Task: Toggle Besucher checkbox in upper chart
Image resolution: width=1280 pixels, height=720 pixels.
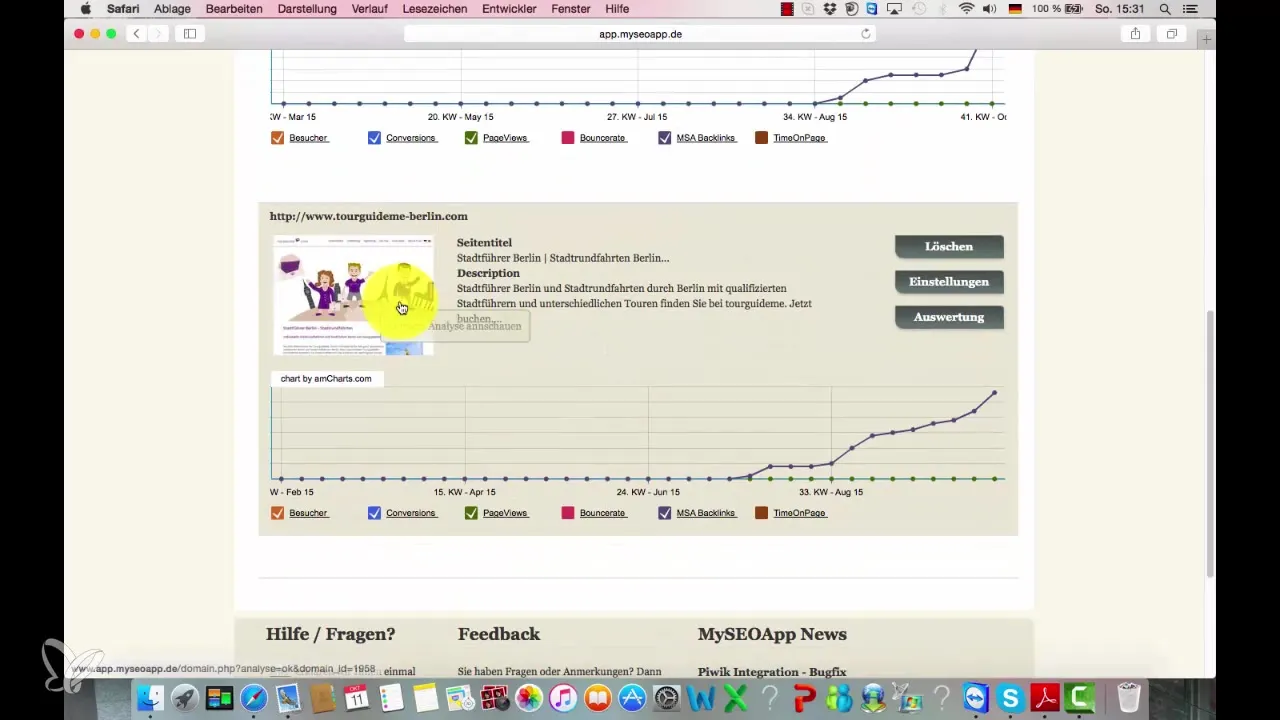Action: click(277, 138)
